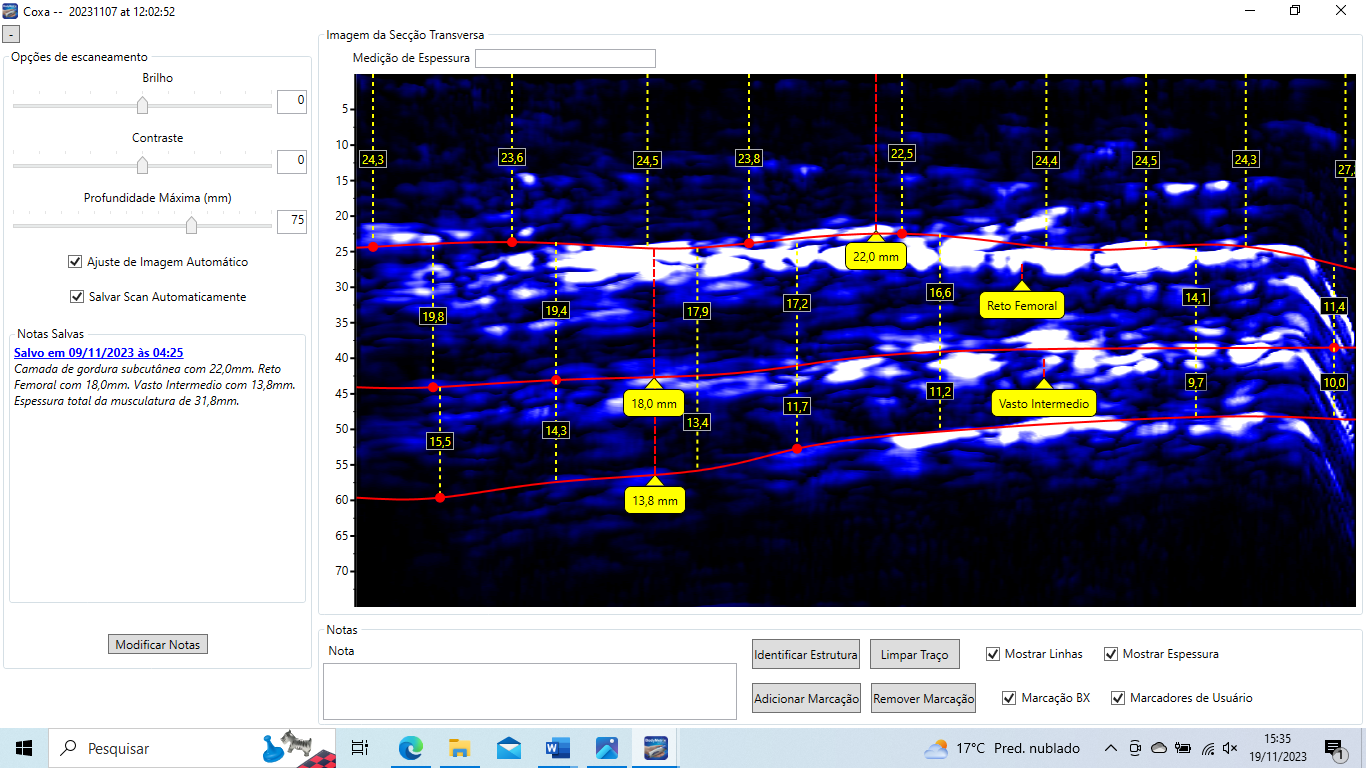This screenshot has height=768, width=1366.
Task: Click the Limpar Traço button
Action: tap(915, 655)
